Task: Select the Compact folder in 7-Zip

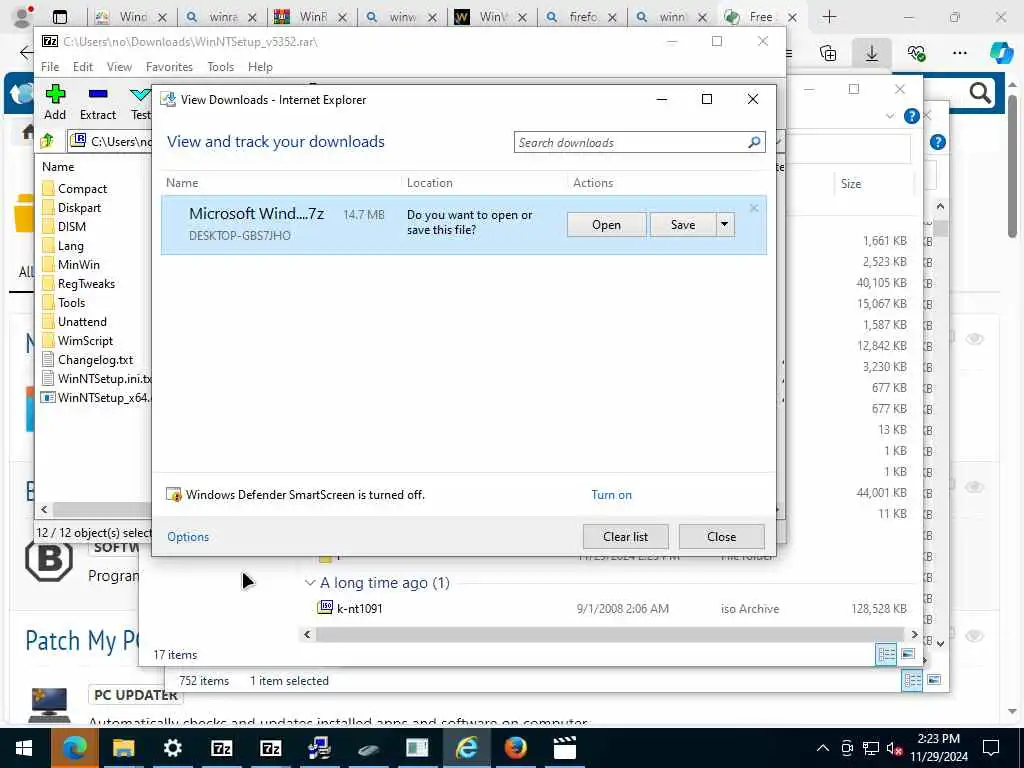Action: coord(82,189)
